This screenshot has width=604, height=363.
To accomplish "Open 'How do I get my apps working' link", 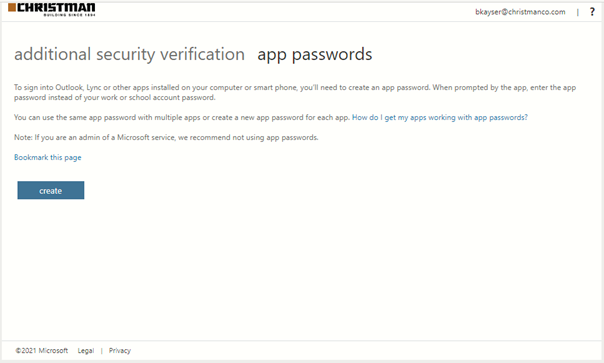I will click(x=440, y=118).
